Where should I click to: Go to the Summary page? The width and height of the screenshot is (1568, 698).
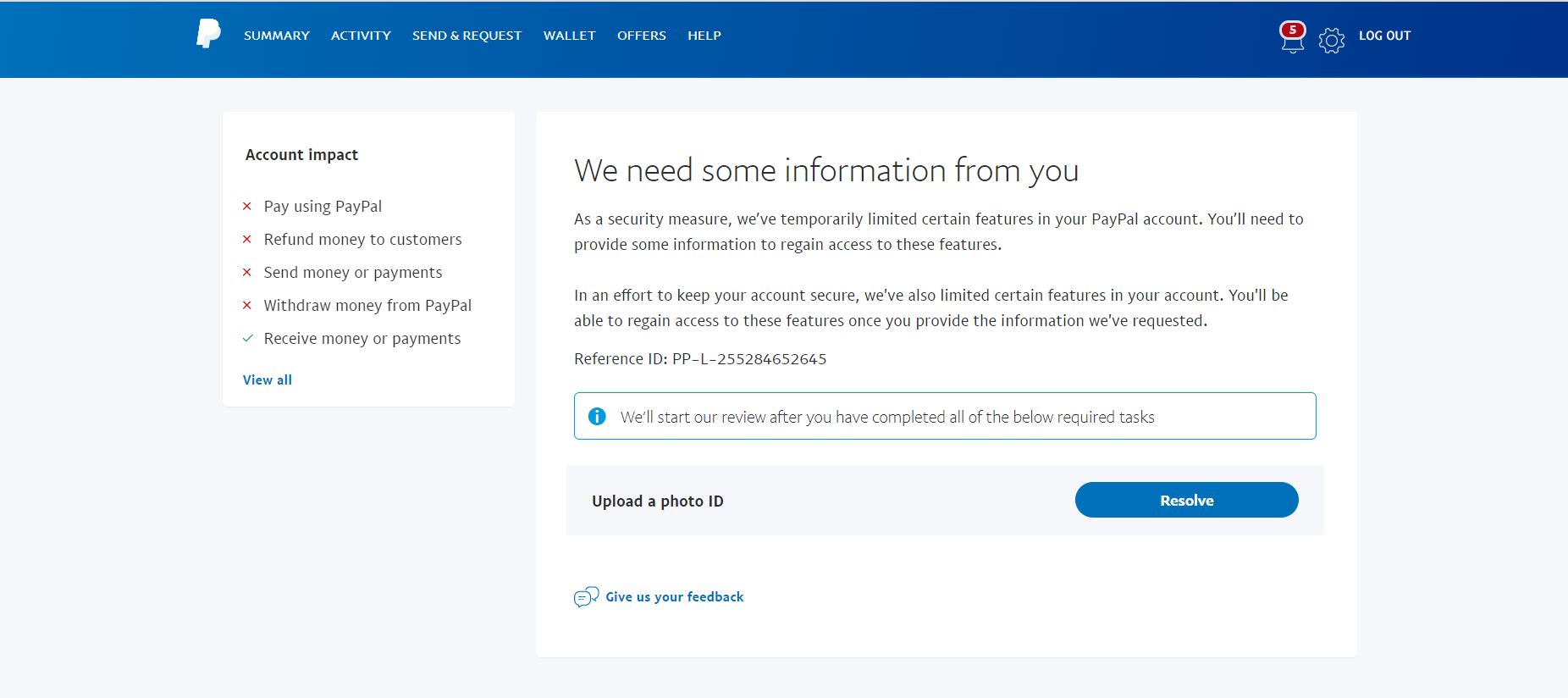[277, 36]
